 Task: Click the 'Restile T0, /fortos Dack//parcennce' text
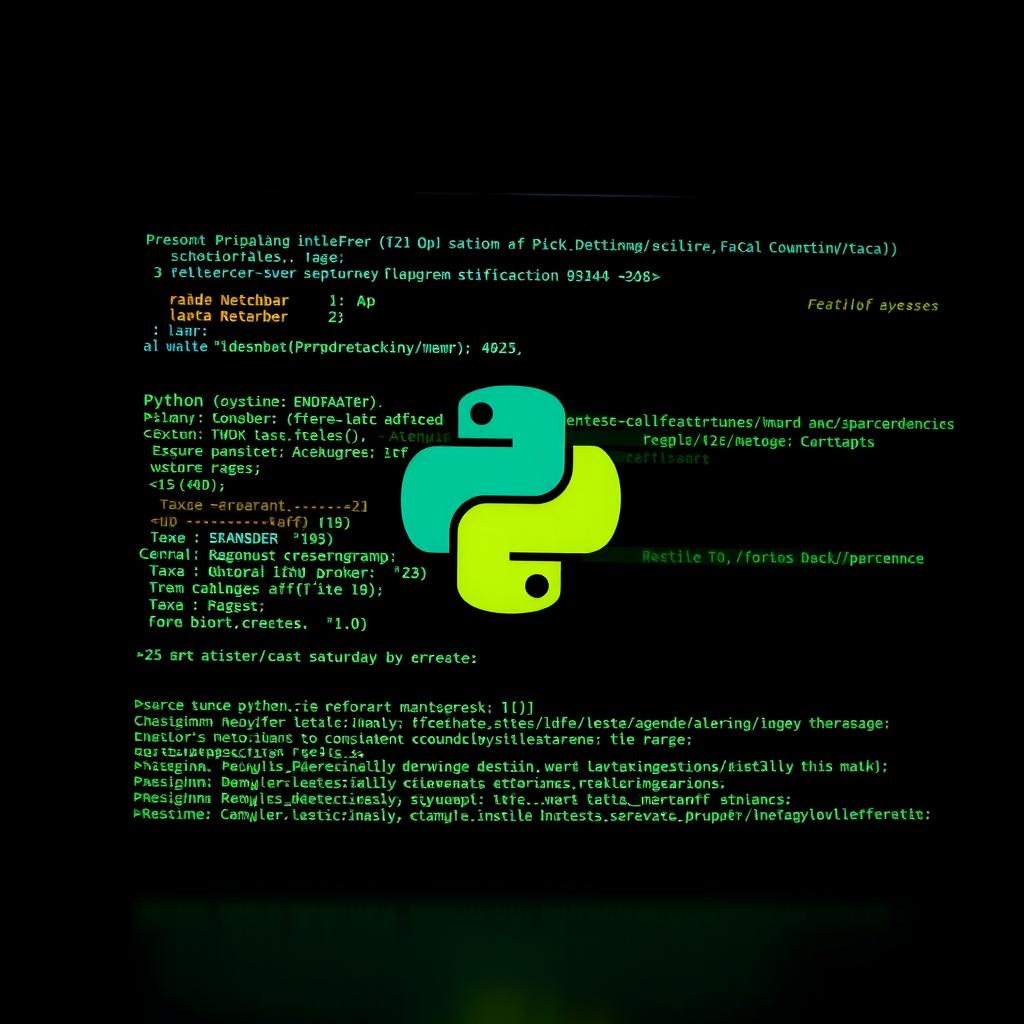point(782,557)
